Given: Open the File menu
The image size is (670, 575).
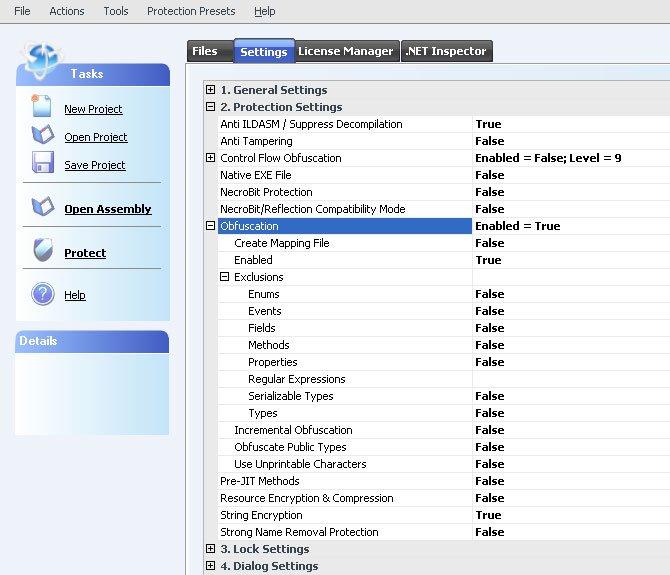Looking at the screenshot, I should pyautogui.click(x=22, y=11).
